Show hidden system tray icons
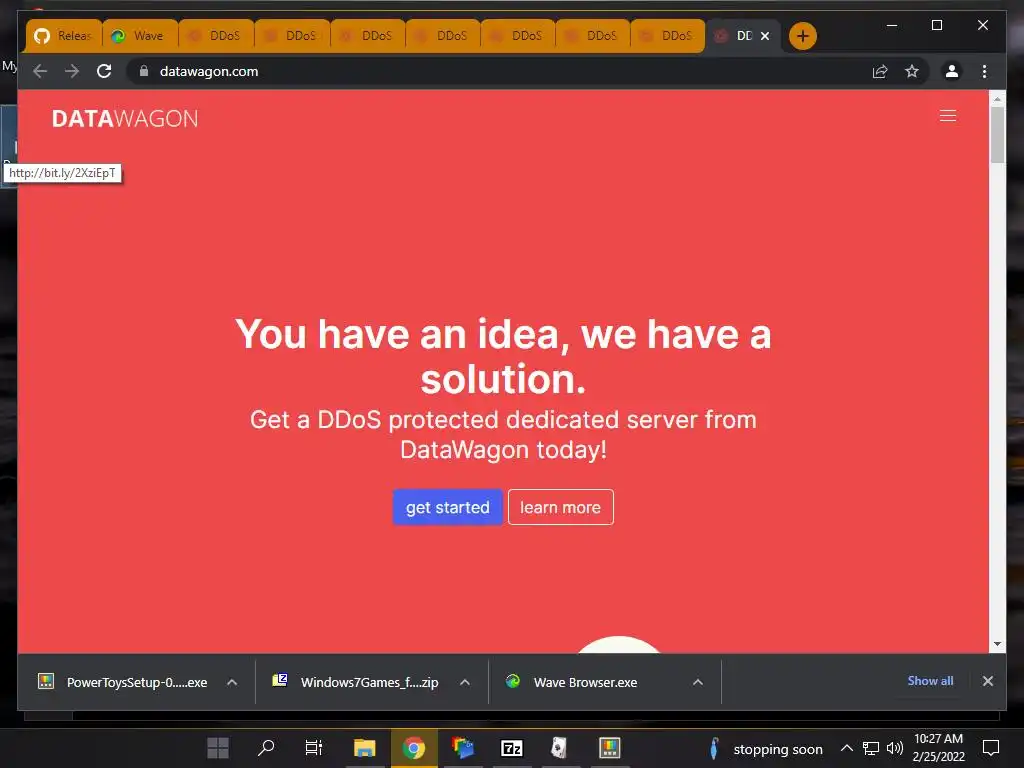Viewport: 1024px width, 768px height. (x=846, y=748)
